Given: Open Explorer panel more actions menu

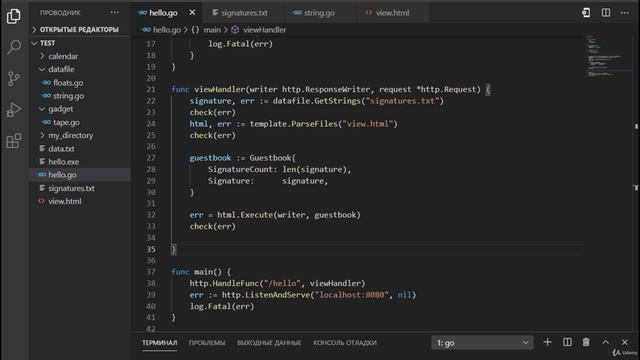Looking at the screenshot, I should (x=115, y=13).
